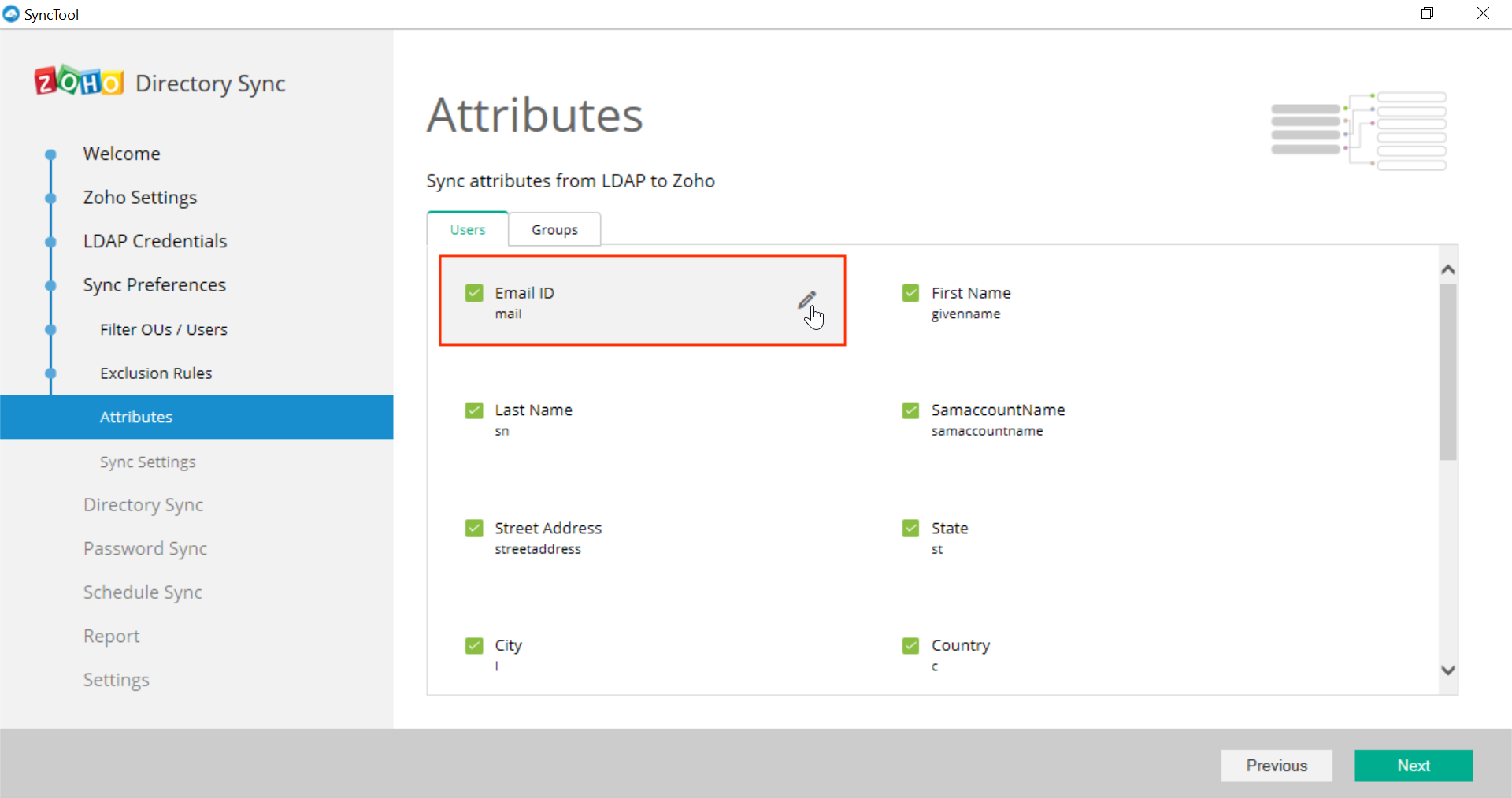Switch to the Groups tab

[554, 228]
